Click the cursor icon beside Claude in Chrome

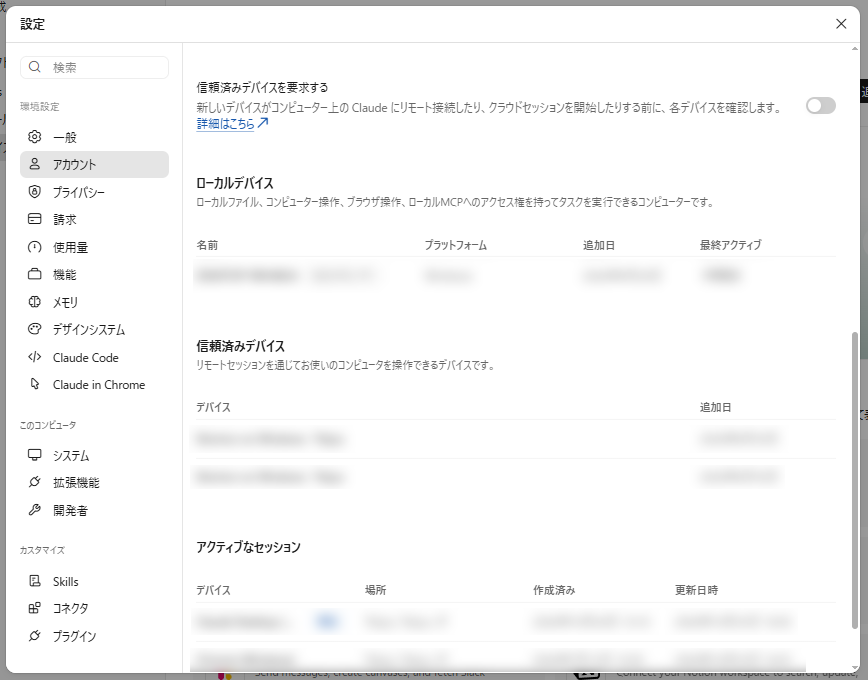pos(34,384)
